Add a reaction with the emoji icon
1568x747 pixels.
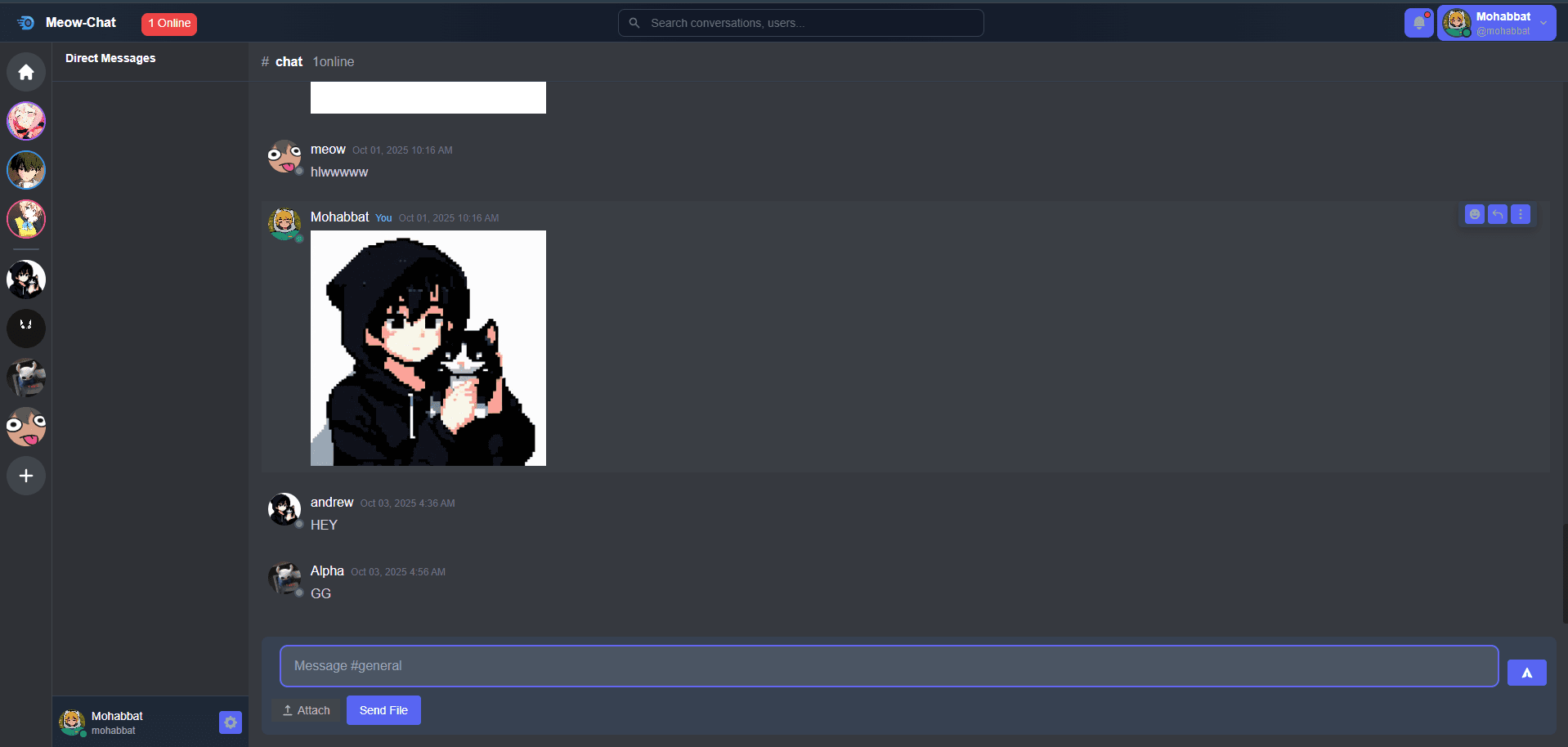[x=1474, y=214]
